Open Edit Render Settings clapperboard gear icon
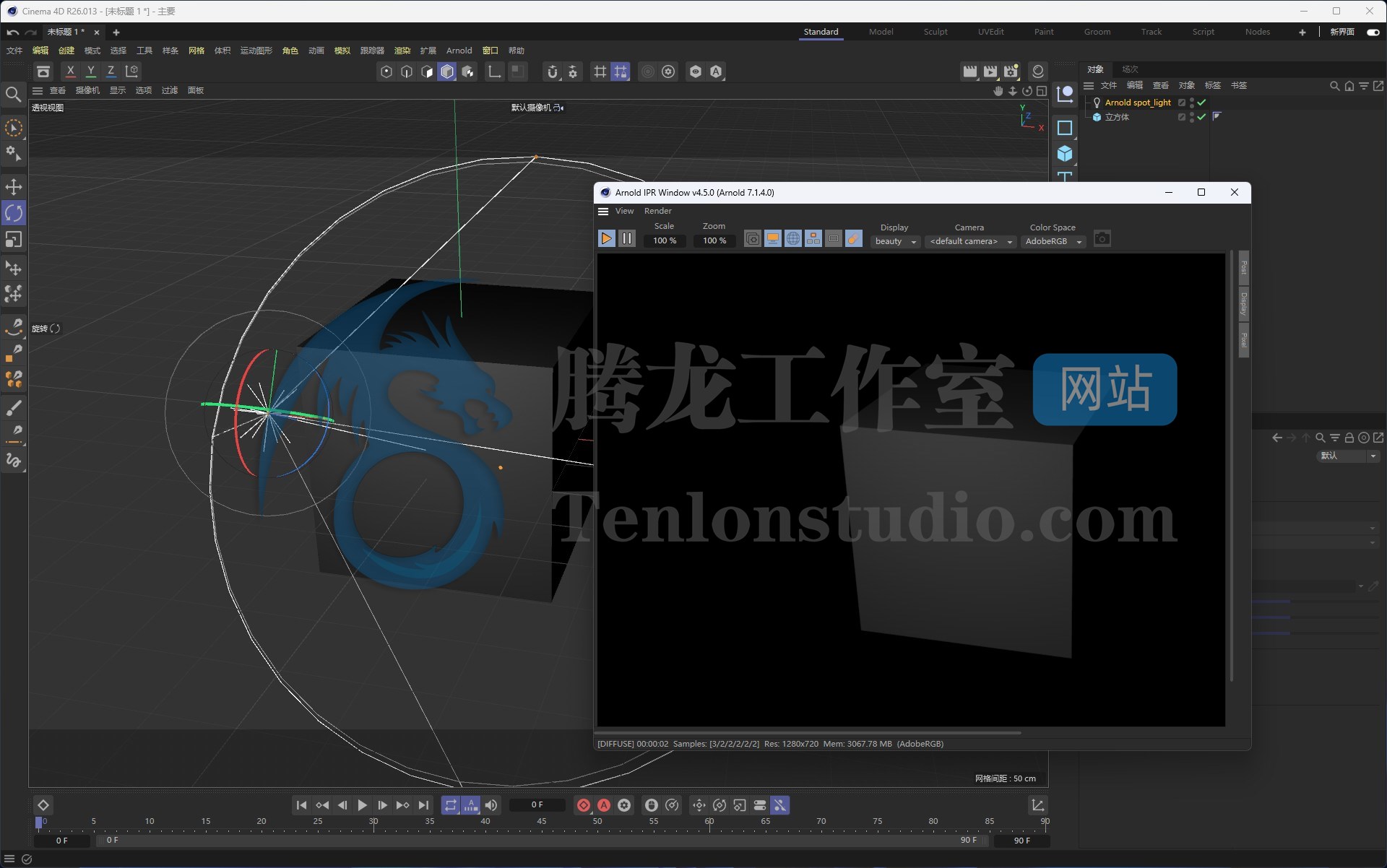 coord(1011,71)
